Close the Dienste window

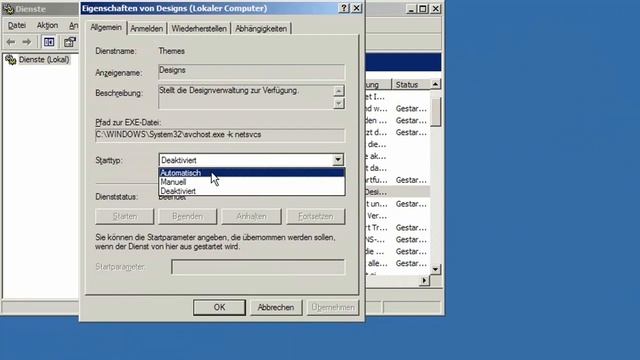pos(436,9)
